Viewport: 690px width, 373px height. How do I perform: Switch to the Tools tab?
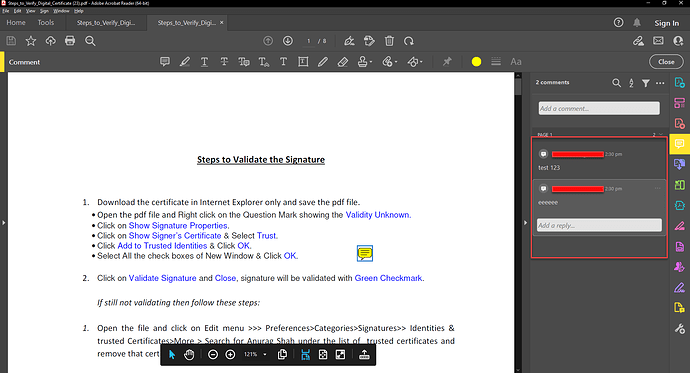[46, 22]
